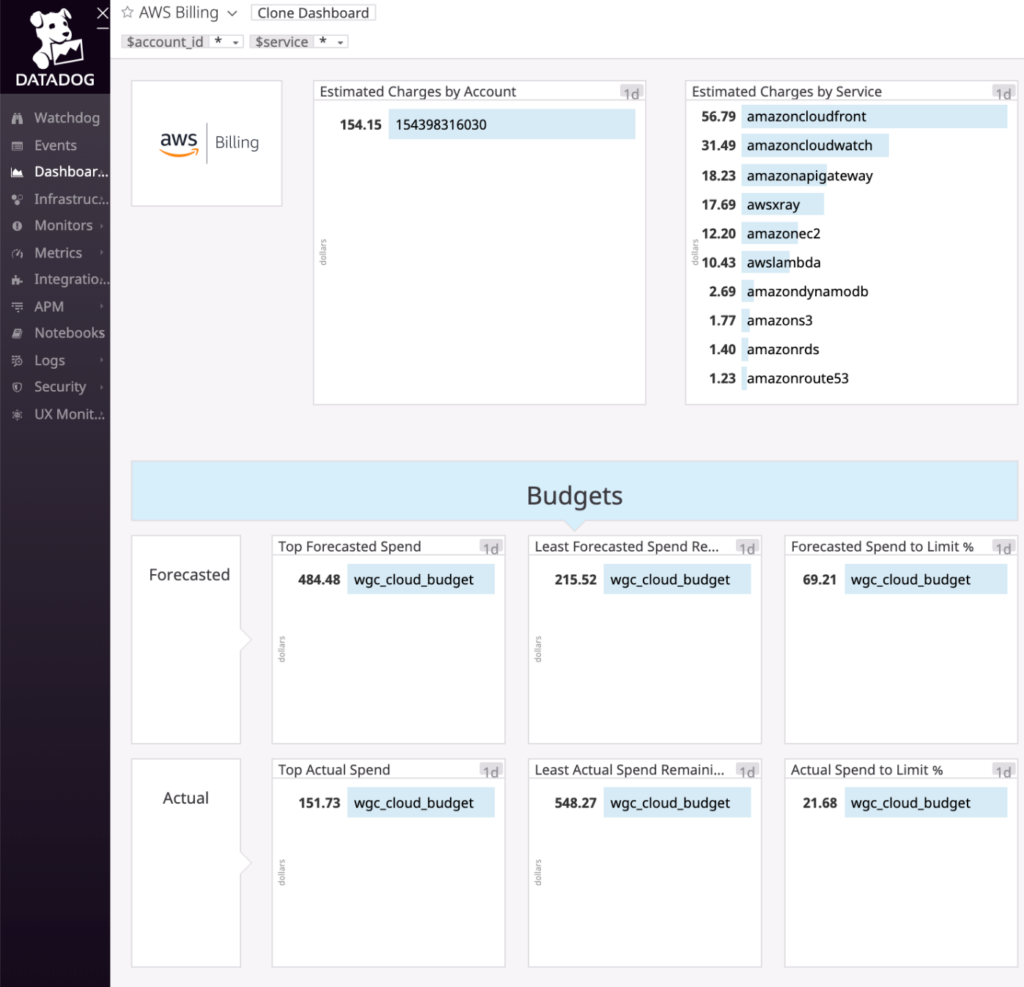Click the Integrations puzzle icon

click(17, 280)
